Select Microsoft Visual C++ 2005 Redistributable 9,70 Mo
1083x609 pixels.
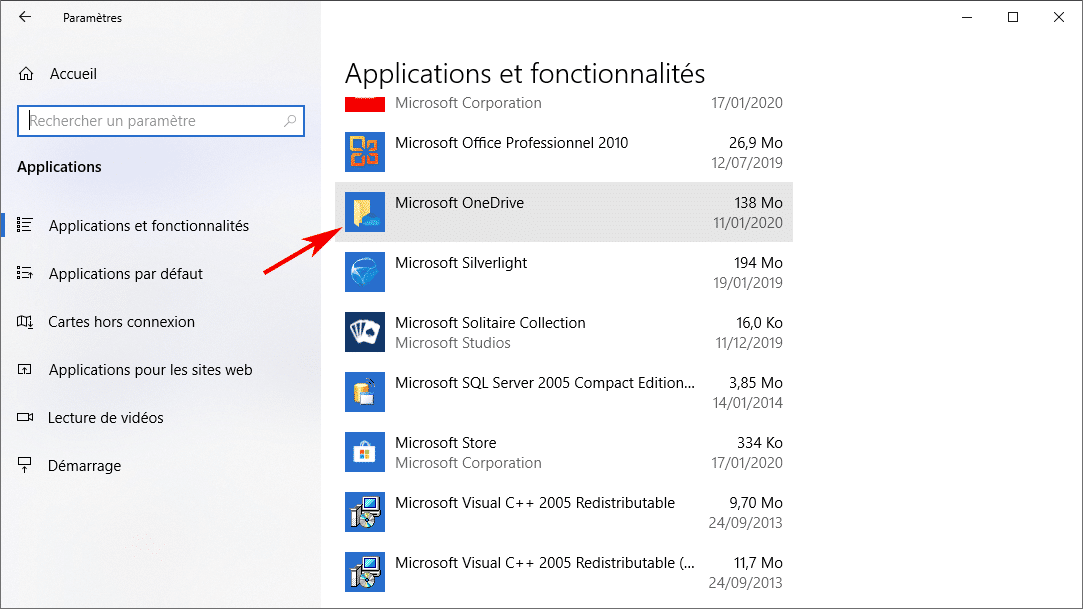tap(535, 503)
